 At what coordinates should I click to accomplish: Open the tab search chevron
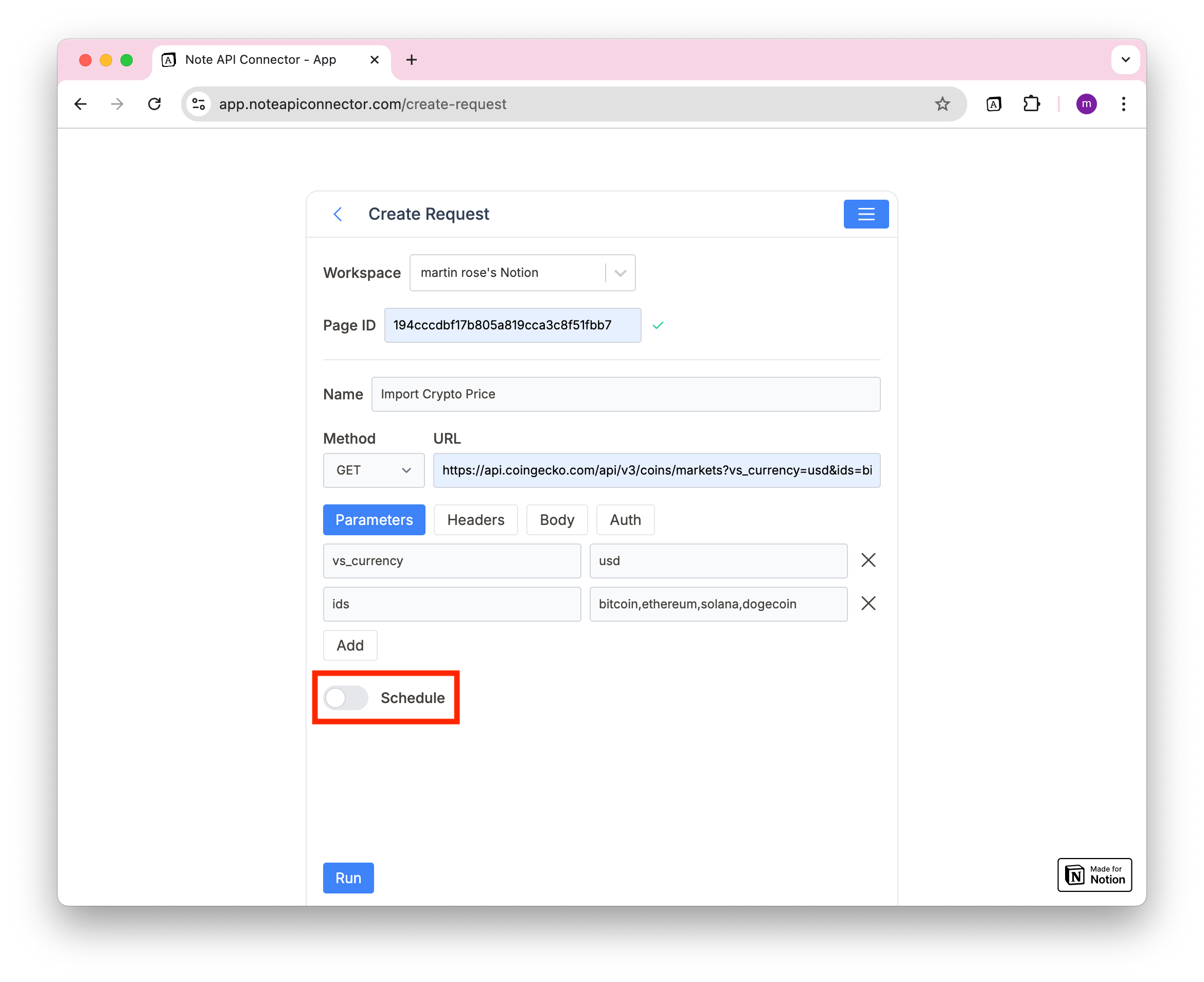pyautogui.click(x=1125, y=59)
